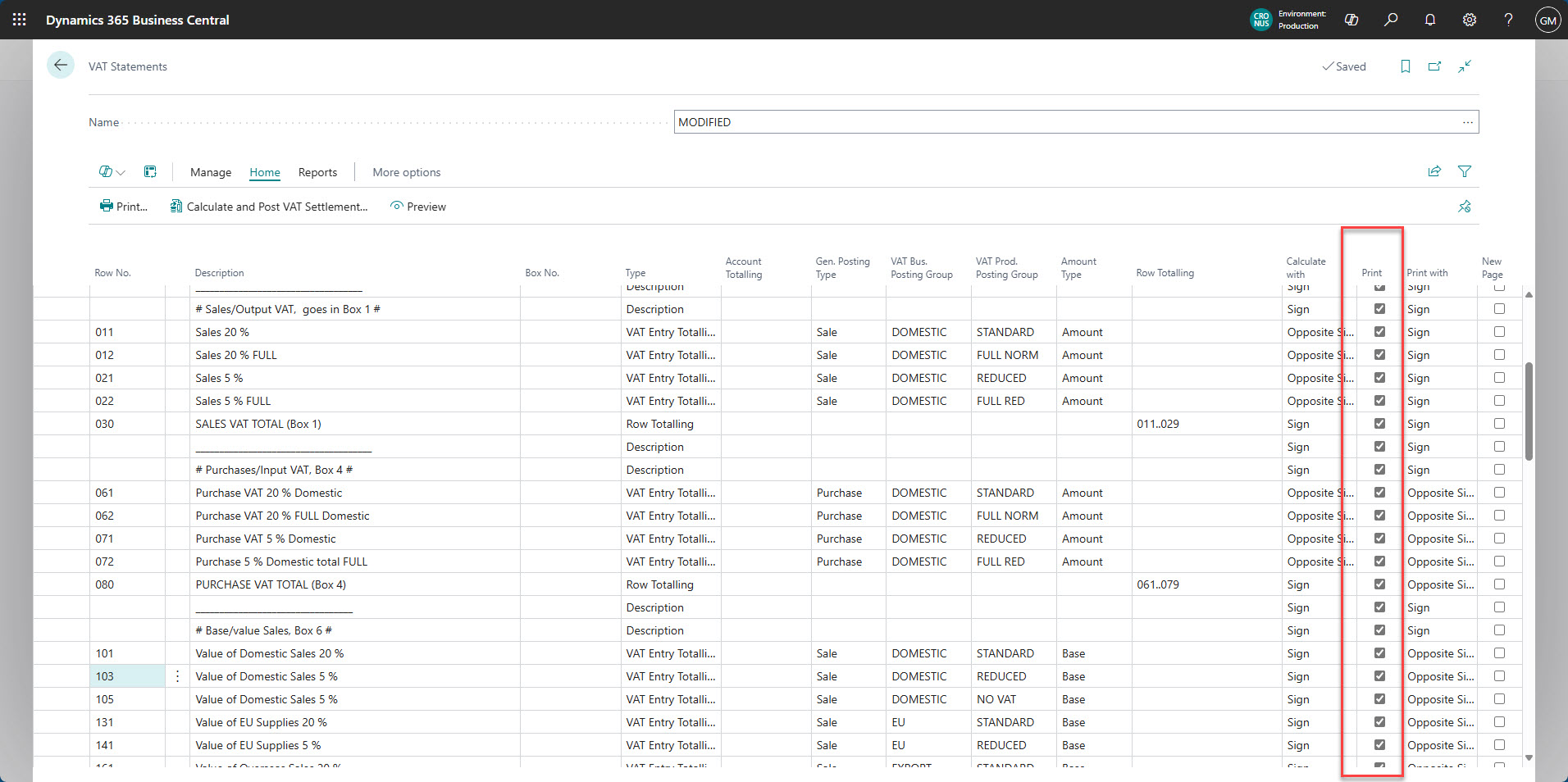The image size is (1568, 782).
Task: Toggle the filter pane funnel icon
Action: pos(1464,171)
